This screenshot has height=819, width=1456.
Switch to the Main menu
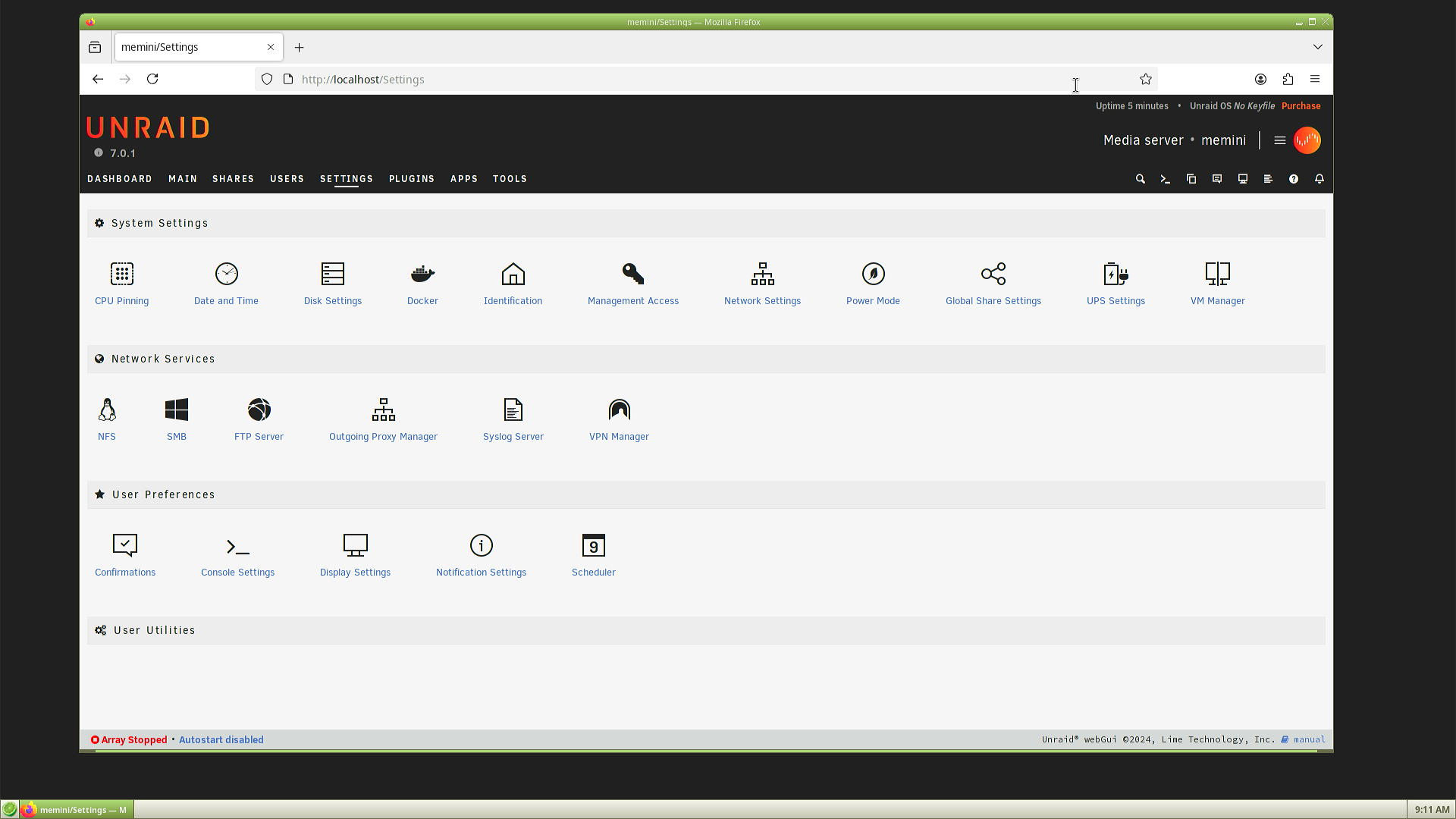coord(183,179)
